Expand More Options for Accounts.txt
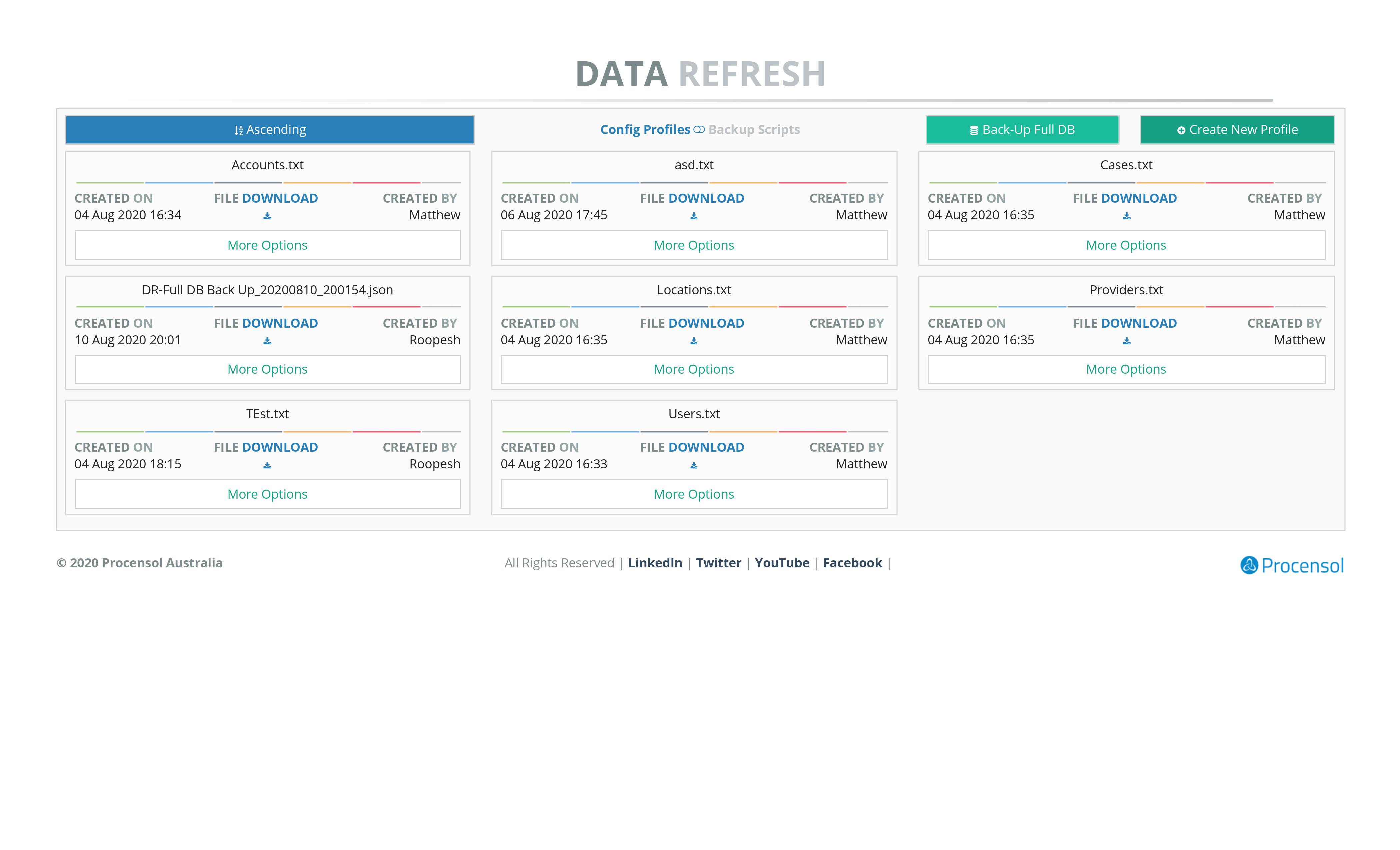The height and width of the screenshot is (850, 1400). [268, 245]
